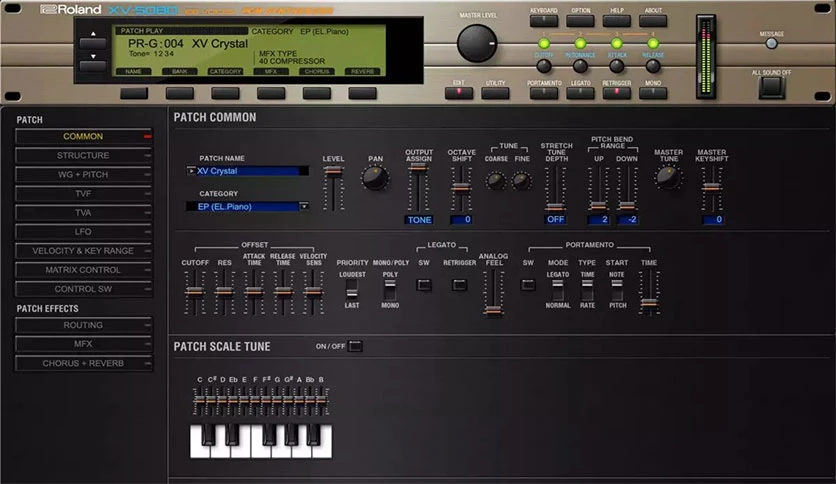Adjust the patch Level slider
The image size is (836, 484).
[333, 171]
